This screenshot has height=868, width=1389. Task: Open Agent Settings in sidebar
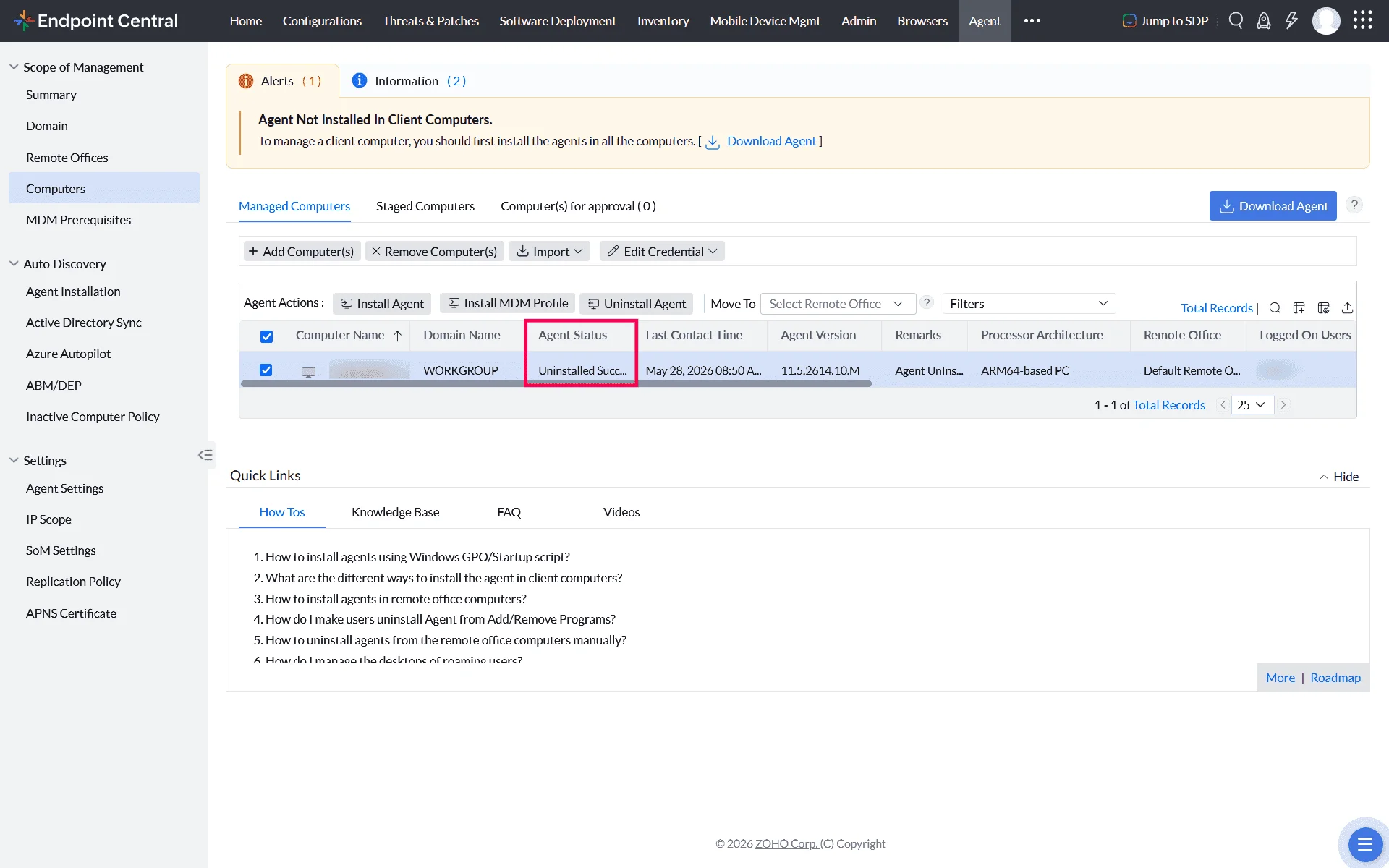click(65, 488)
